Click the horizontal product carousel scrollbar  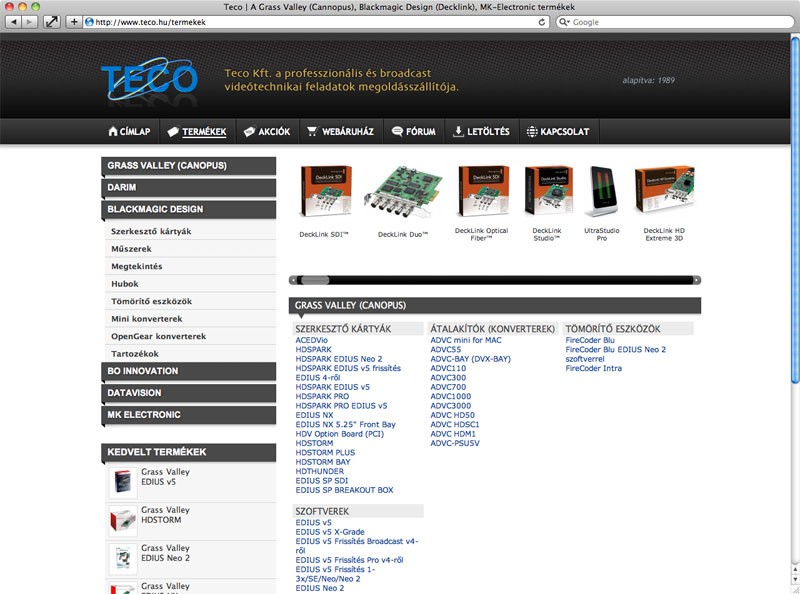point(495,280)
